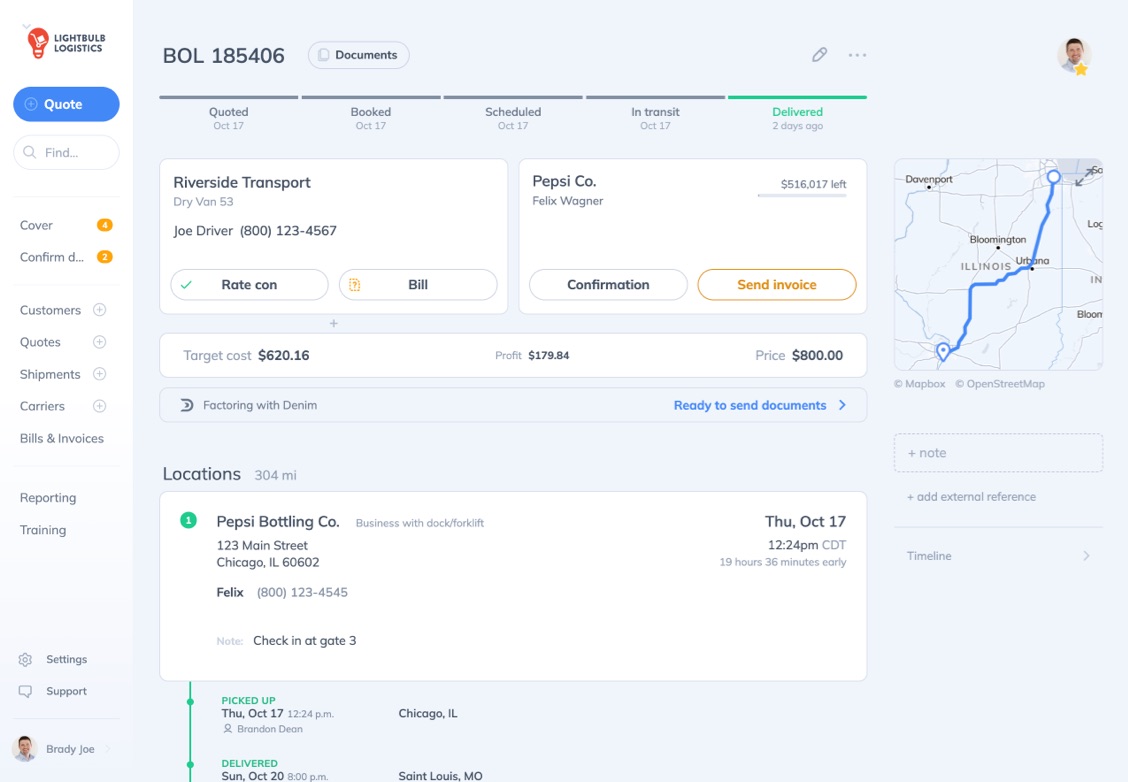Click the Bill button
The height and width of the screenshot is (782, 1128).
pos(418,285)
